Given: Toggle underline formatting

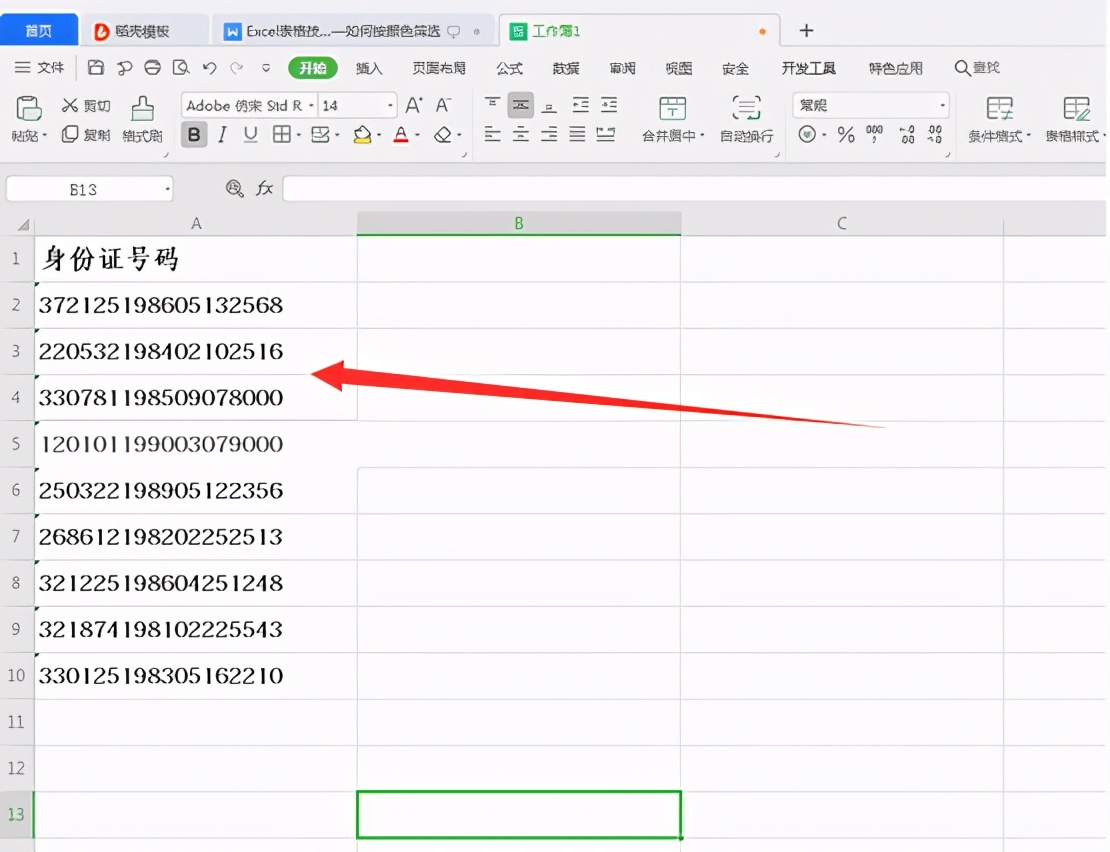Looking at the screenshot, I should pyautogui.click(x=251, y=134).
